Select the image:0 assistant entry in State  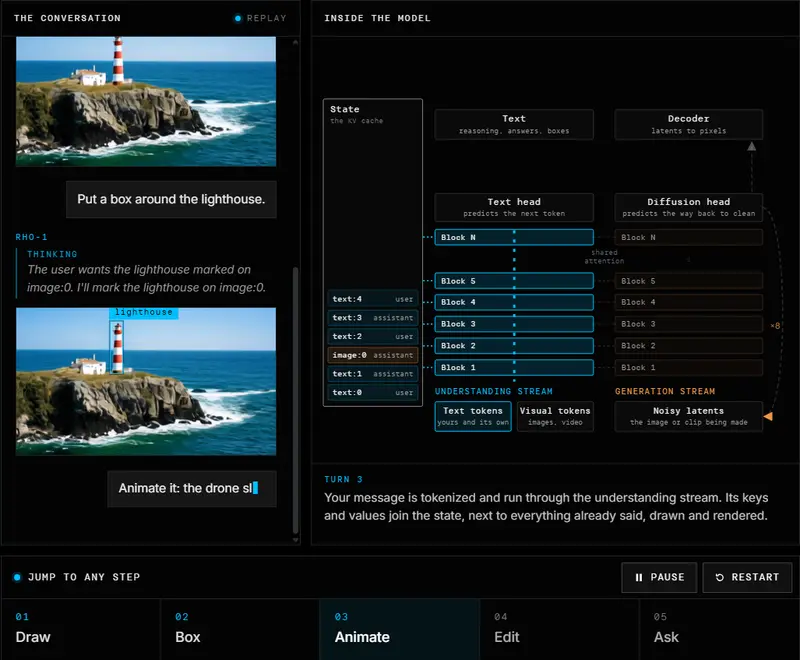(372, 355)
